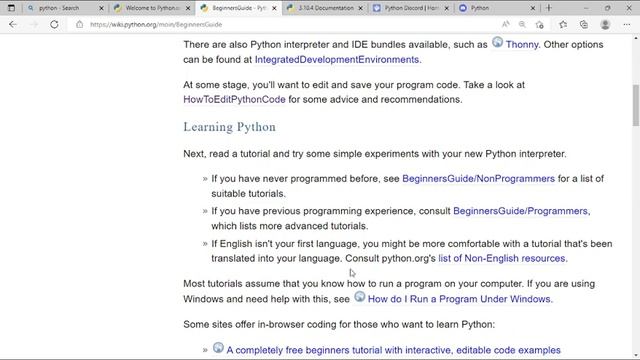
Task: Open the Favorites list icon
Action: (x=563, y=24)
